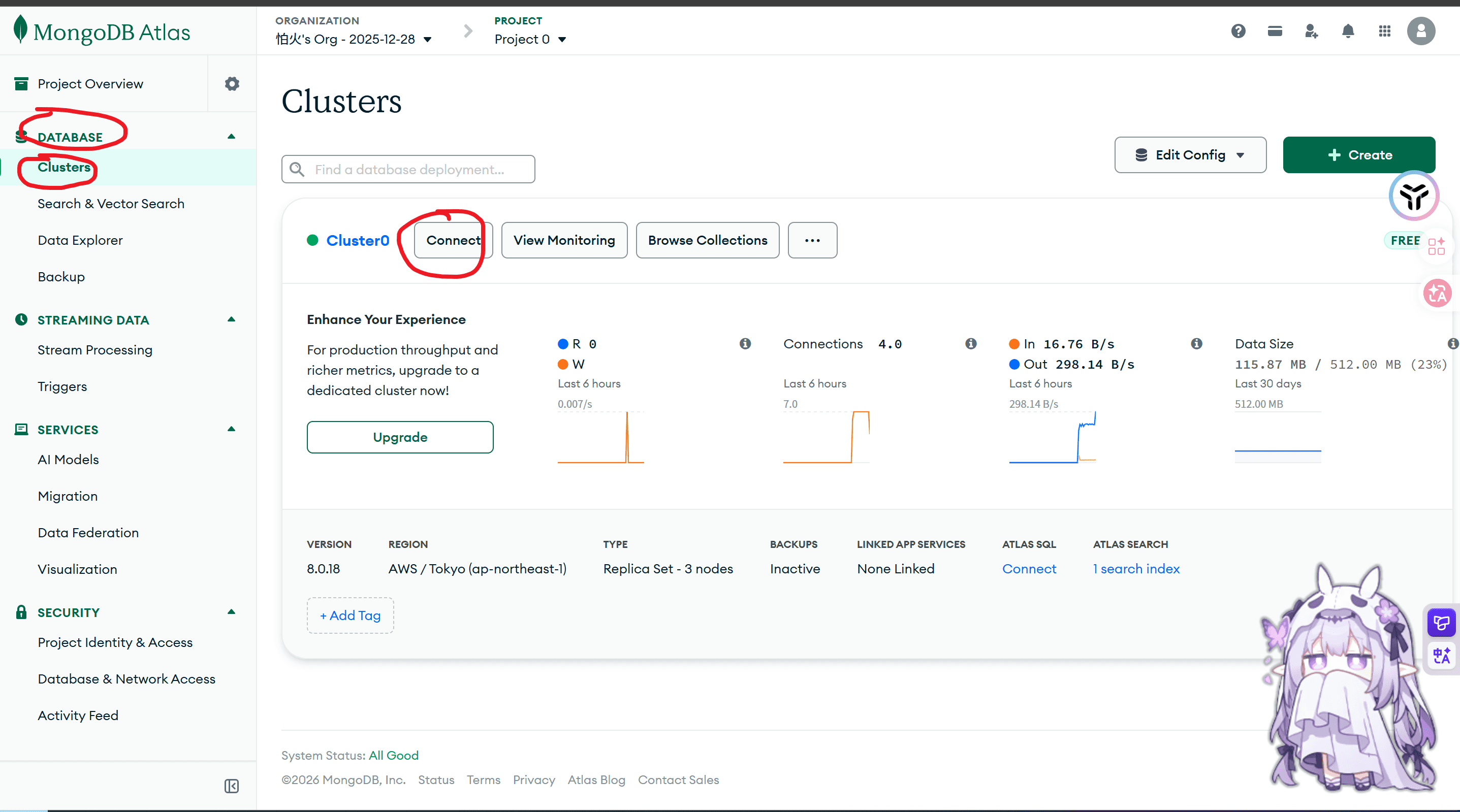1460x812 pixels.
Task: Open Project Identity & Access
Action: click(x=115, y=642)
